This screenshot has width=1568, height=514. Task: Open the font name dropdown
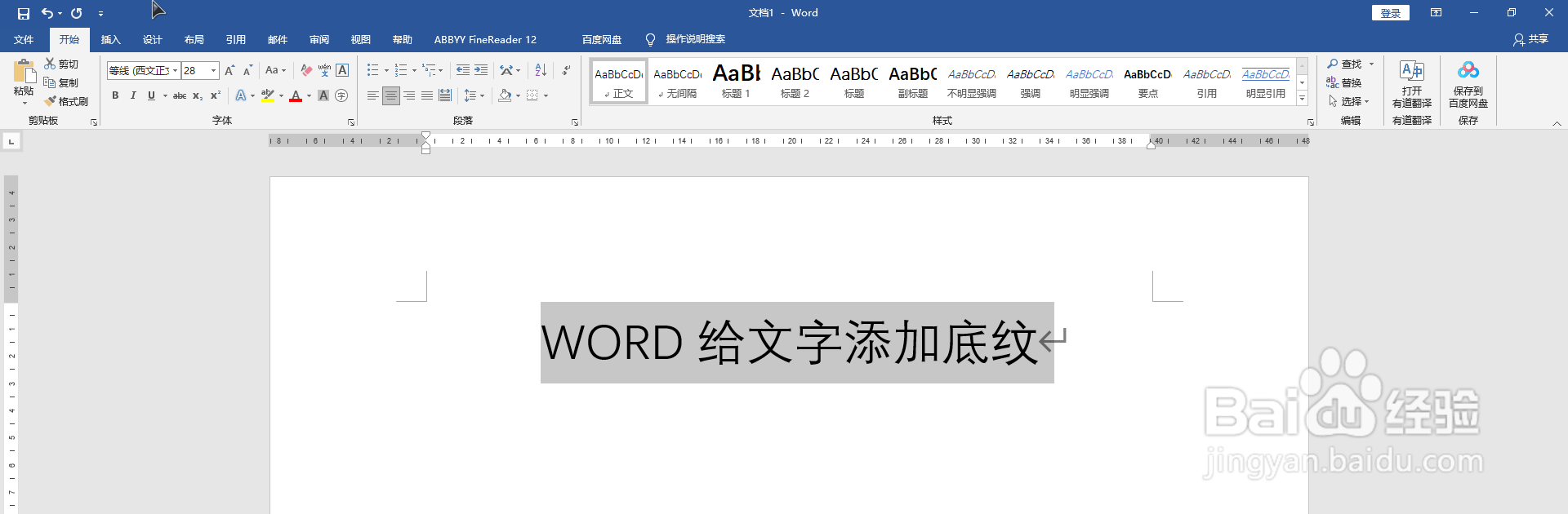(x=175, y=71)
